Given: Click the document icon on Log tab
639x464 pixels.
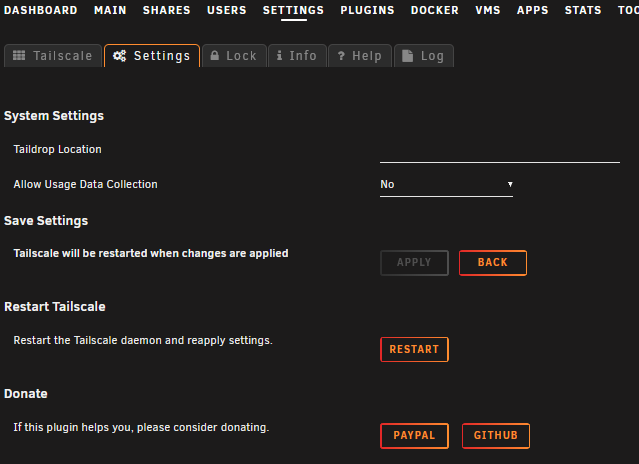Looking at the screenshot, I should click(x=407, y=56).
